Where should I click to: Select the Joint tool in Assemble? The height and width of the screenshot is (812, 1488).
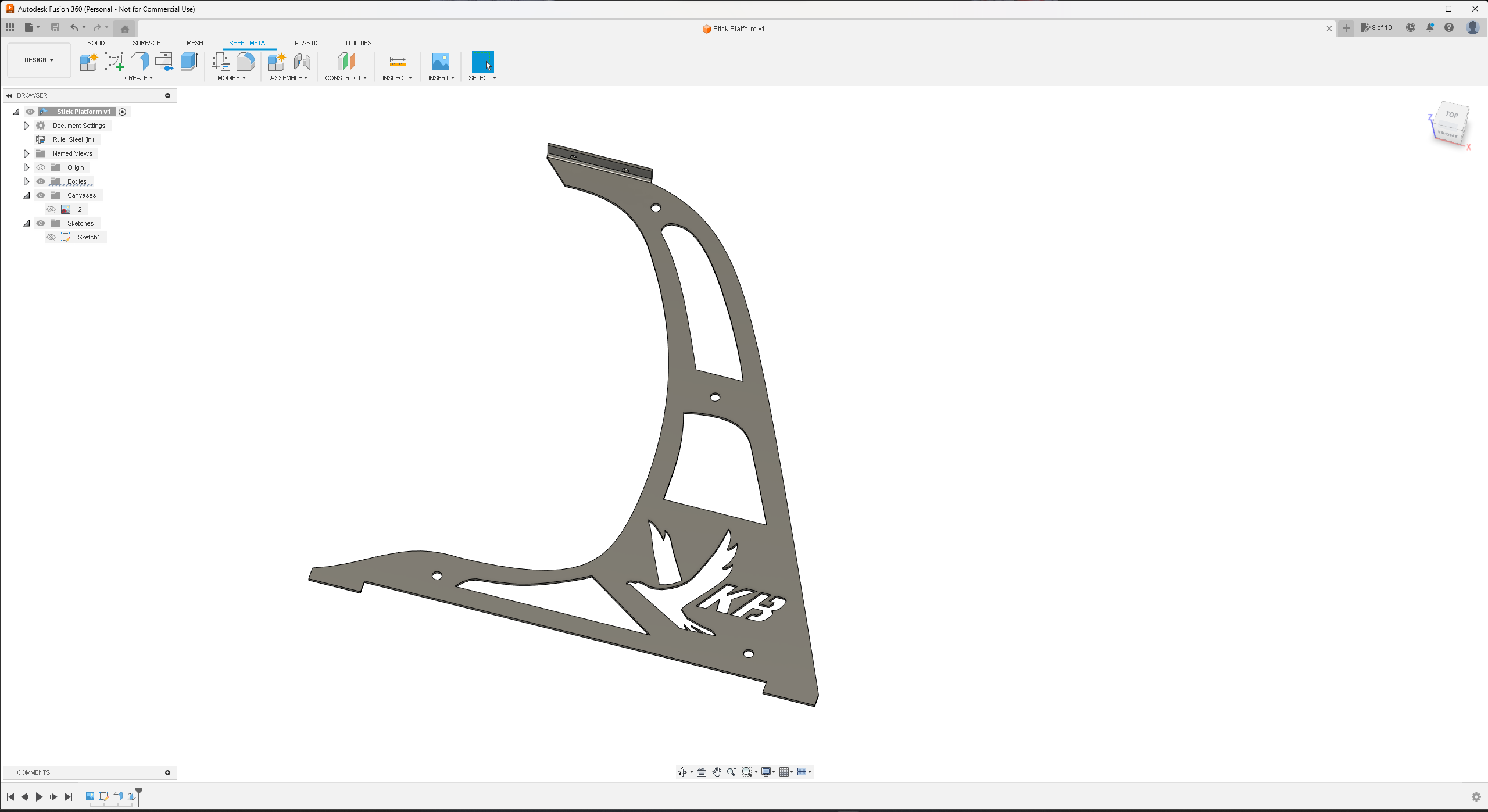pos(302,62)
